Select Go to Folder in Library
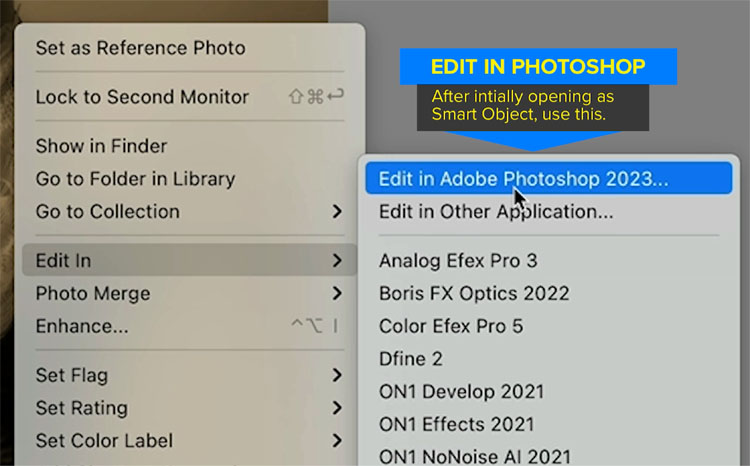Screen dimensions: 750x466 coord(189,178)
